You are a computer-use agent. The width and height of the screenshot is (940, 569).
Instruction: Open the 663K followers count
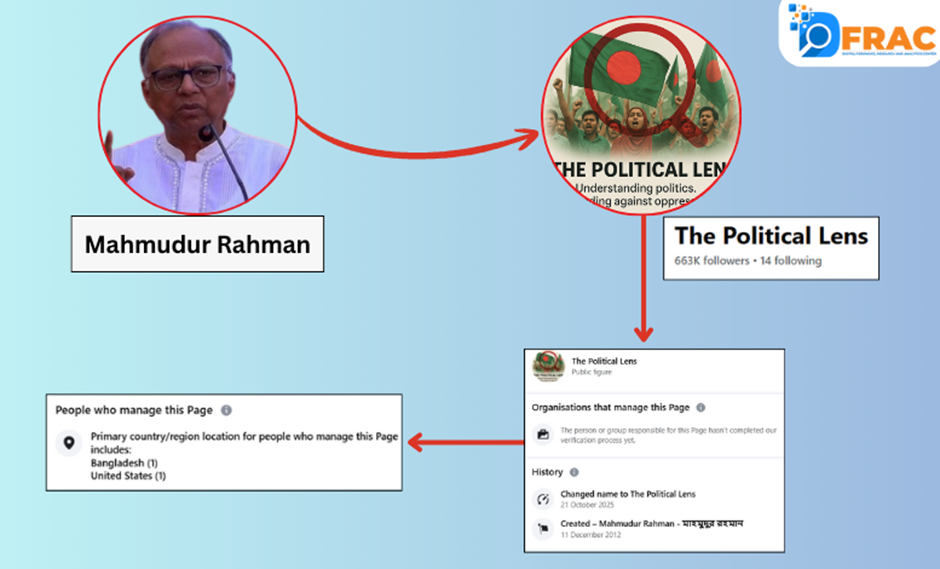pos(712,261)
